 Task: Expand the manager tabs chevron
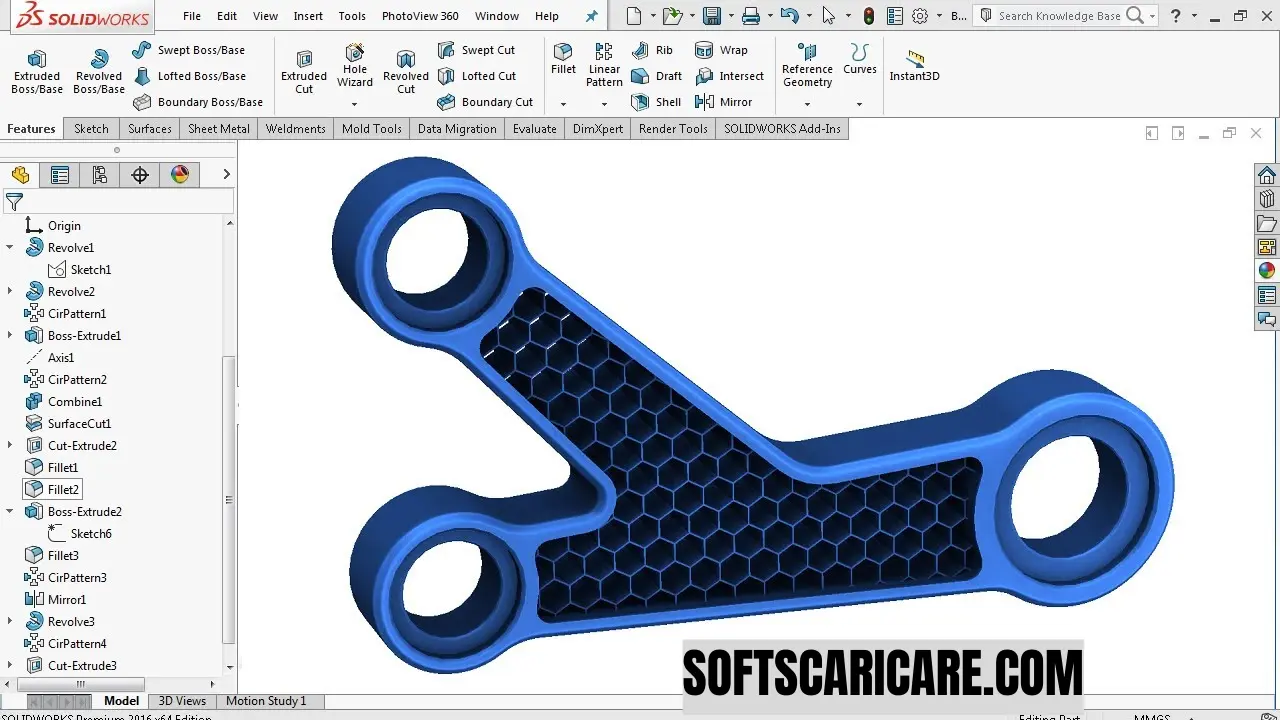pyautogui.click(x=226, y=174)
